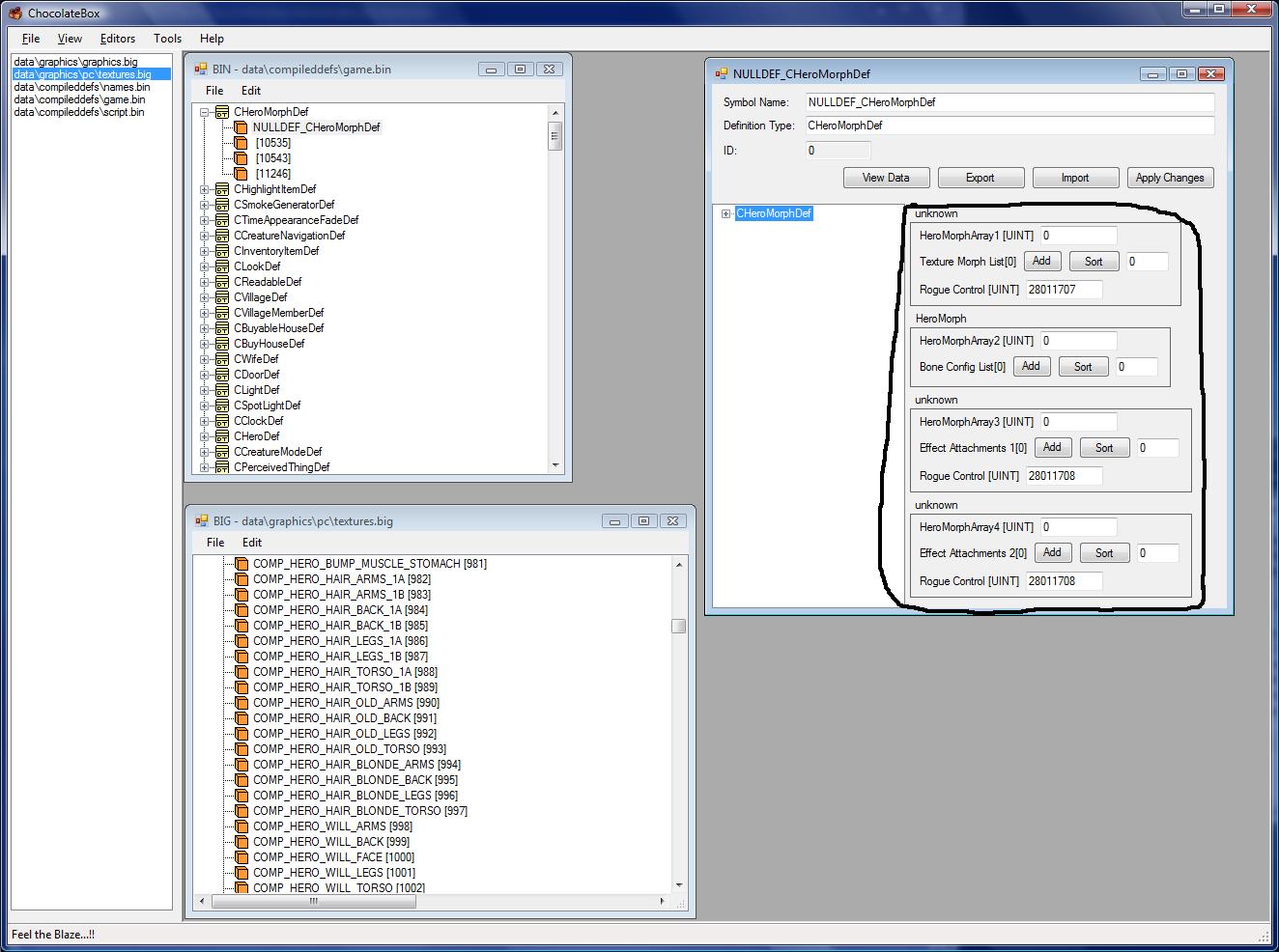Collapse the CHeroMorphDef tree node in game.bin

(x=205, y=112)
